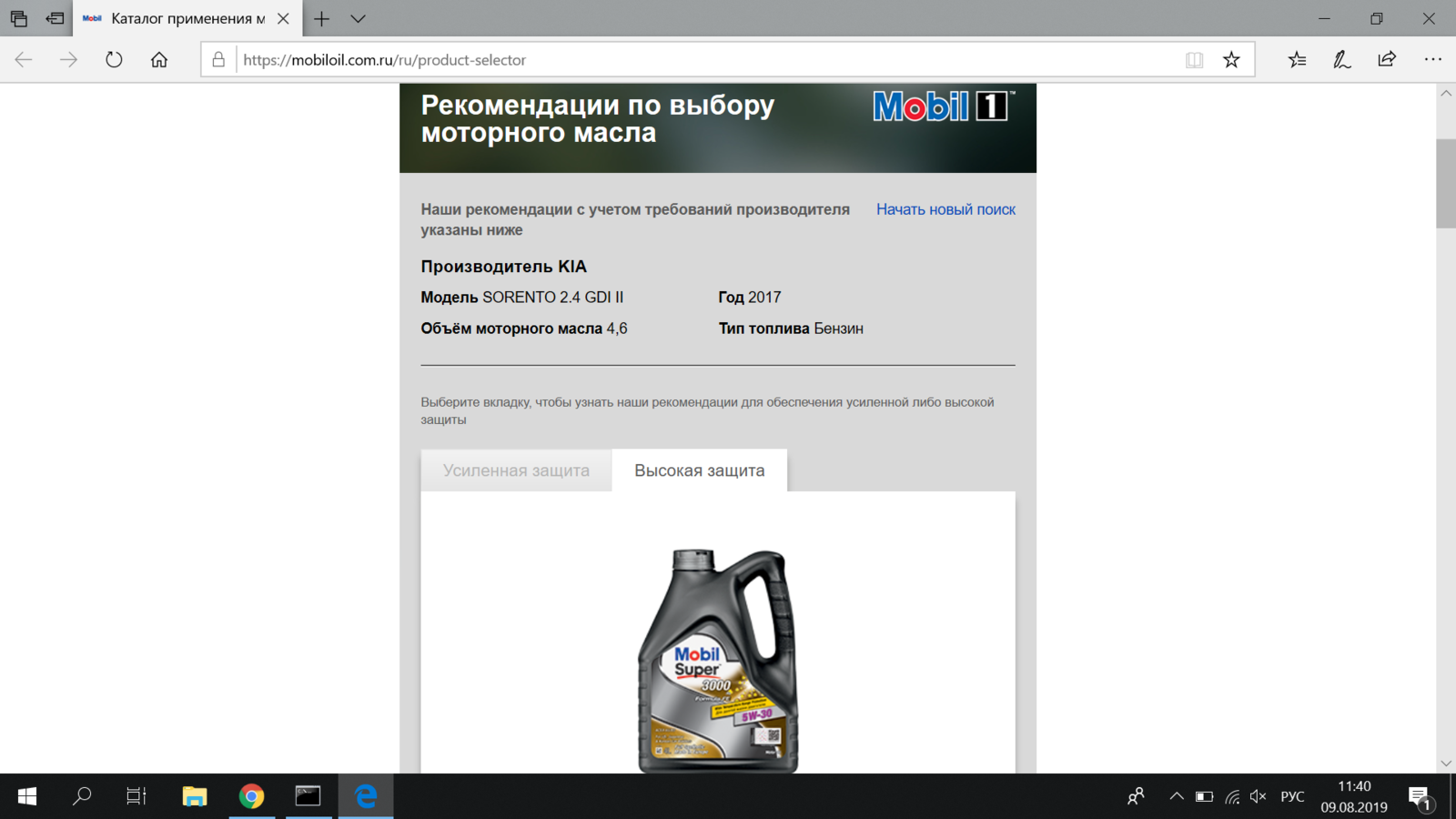This screenshot has width=1456, height=819.
Task: Click the text Производитель KIA
Action: coord(503,267)
